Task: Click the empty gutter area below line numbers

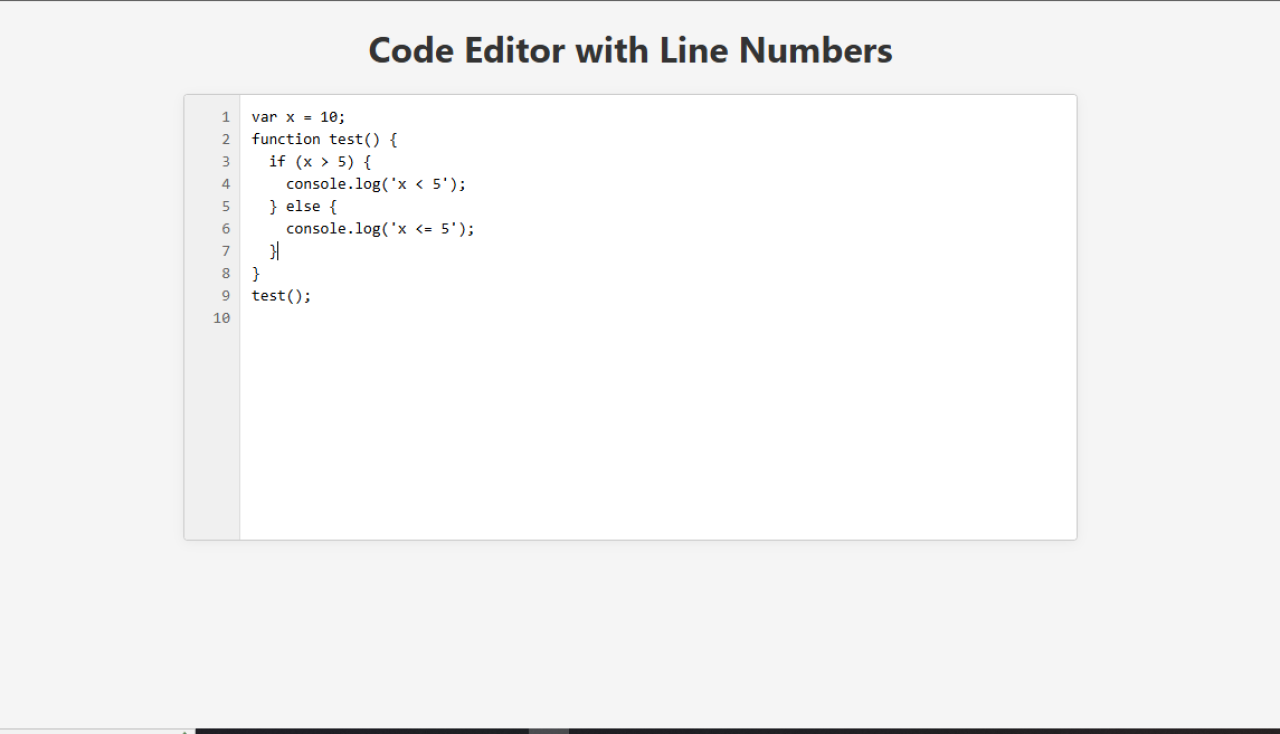Action: point(212,430)
